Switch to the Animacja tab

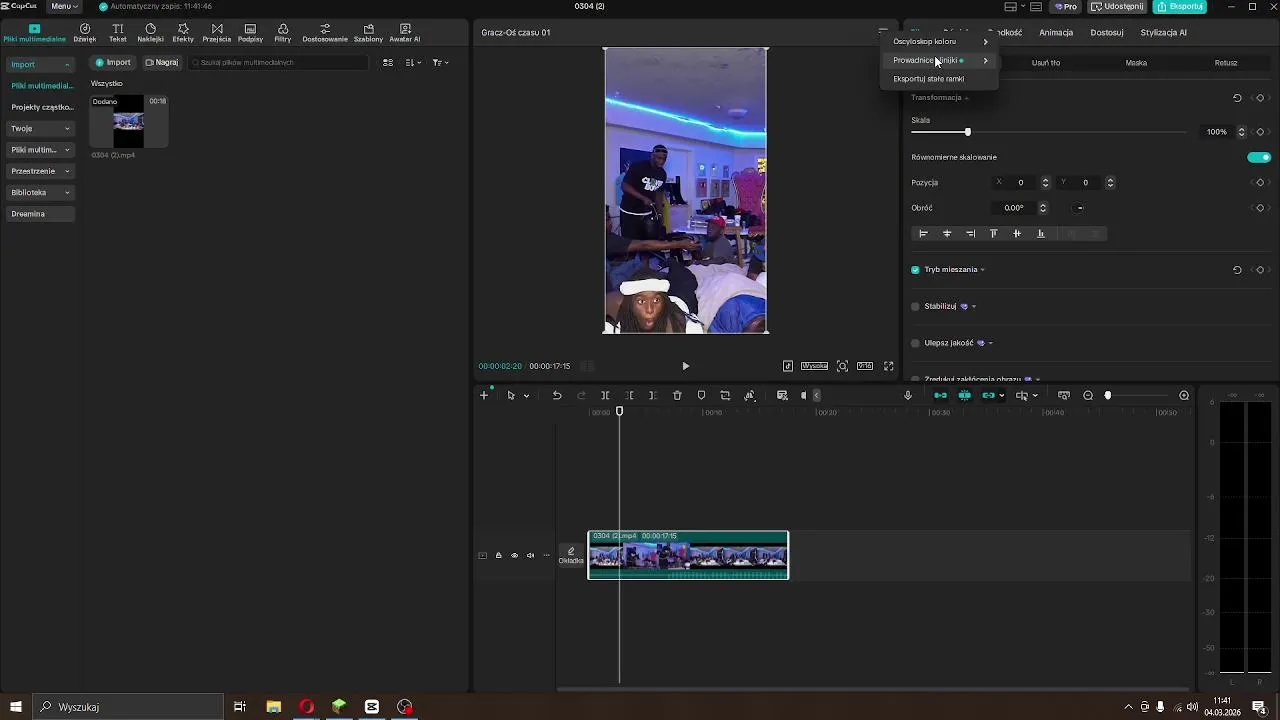(1055, 32)
